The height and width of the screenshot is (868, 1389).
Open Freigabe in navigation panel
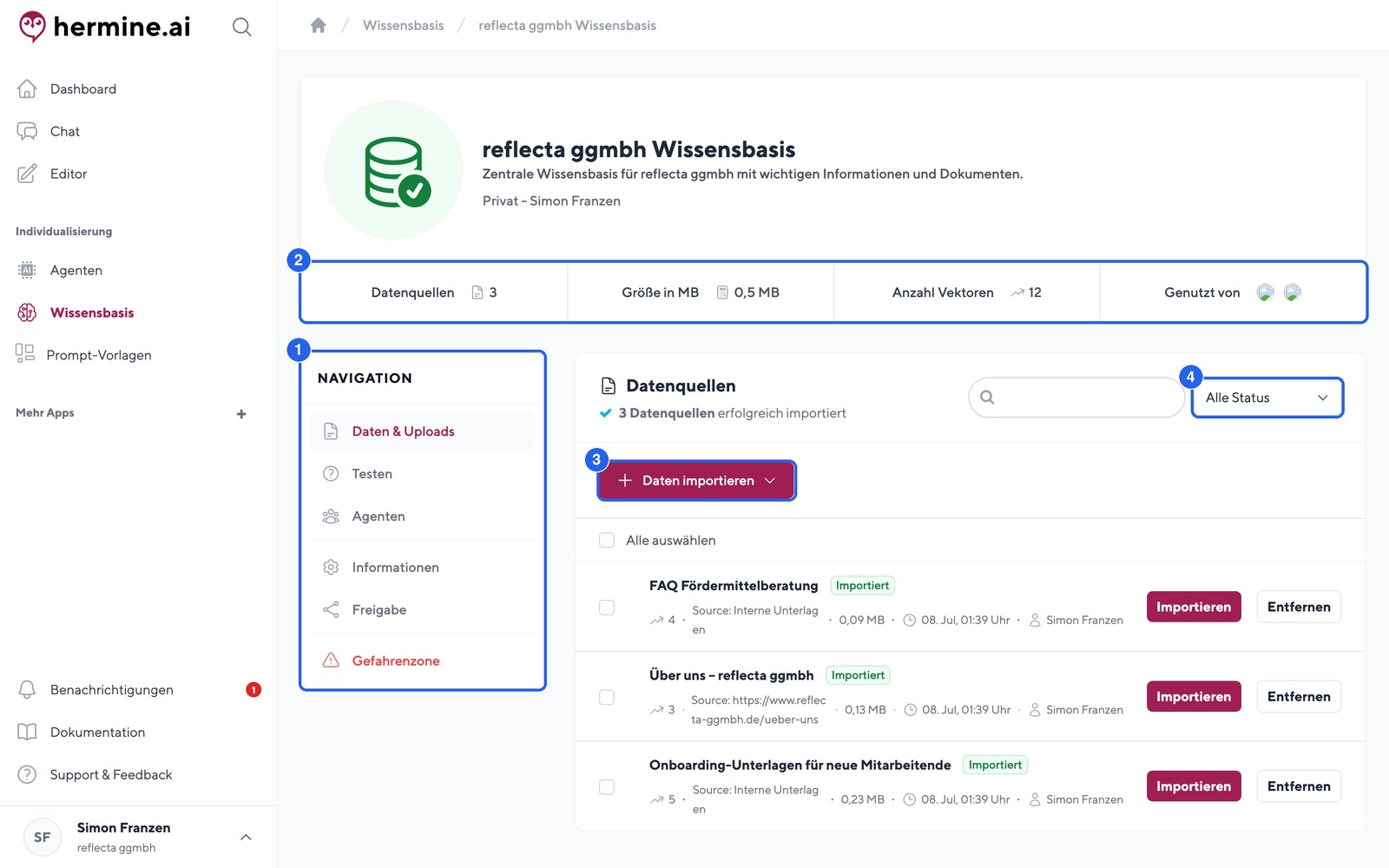423,610
